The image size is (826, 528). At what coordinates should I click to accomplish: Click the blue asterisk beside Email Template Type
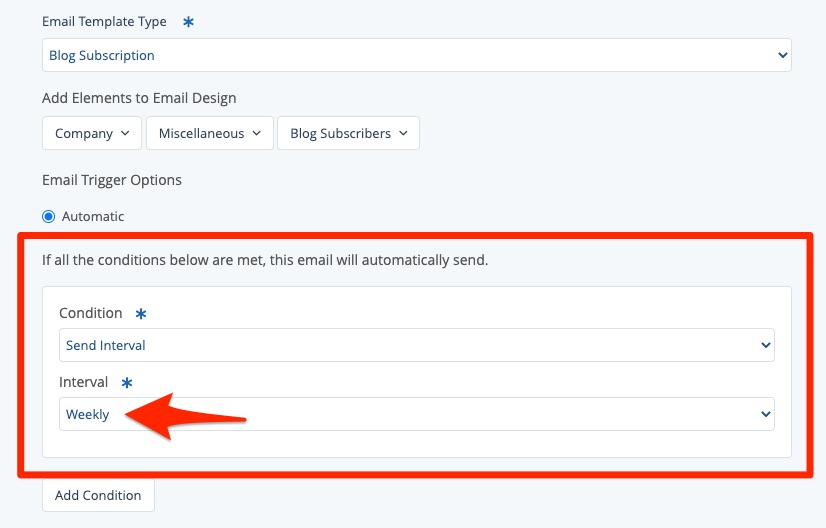click(x=189, y=21)
